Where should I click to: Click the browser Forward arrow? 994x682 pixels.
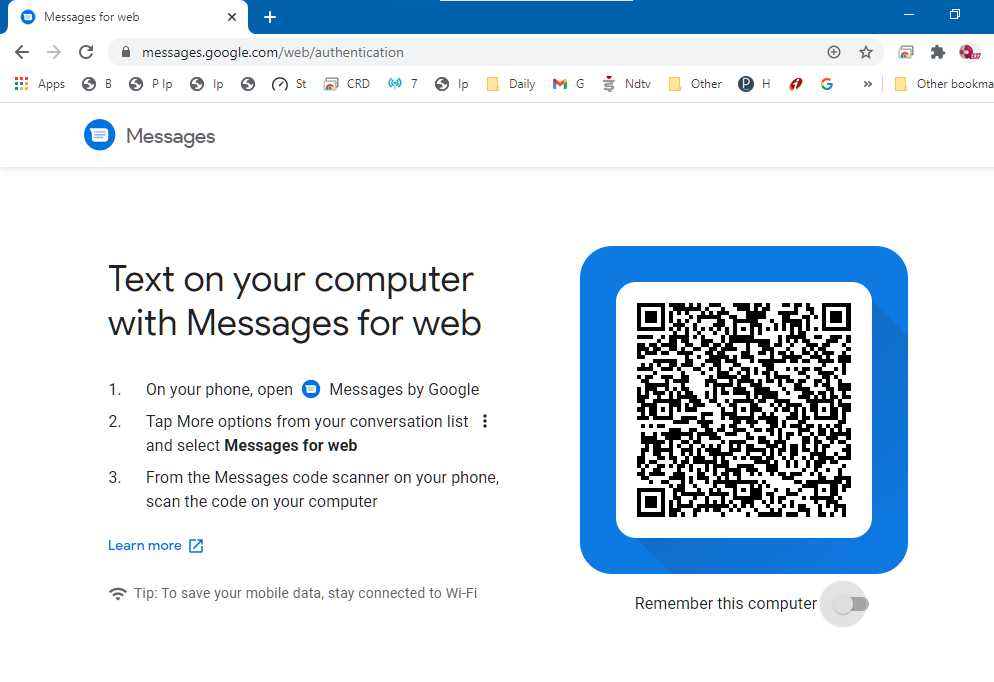[x=55, y=52]
